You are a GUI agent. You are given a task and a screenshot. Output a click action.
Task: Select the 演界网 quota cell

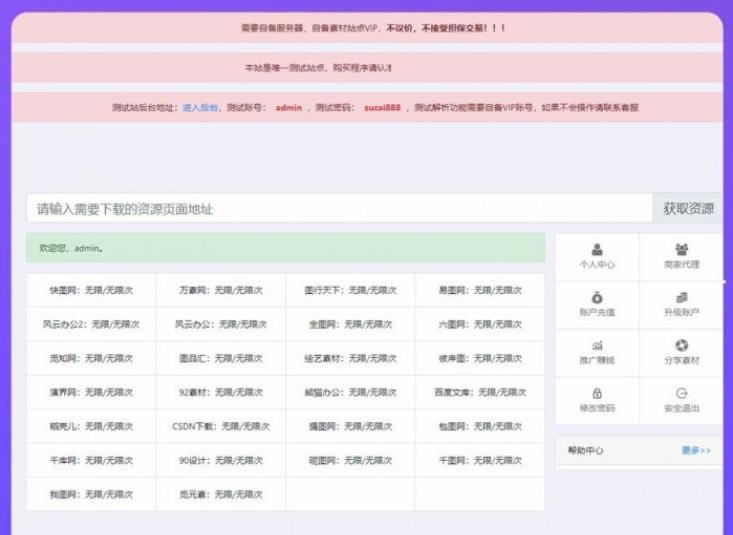point(91,392)
